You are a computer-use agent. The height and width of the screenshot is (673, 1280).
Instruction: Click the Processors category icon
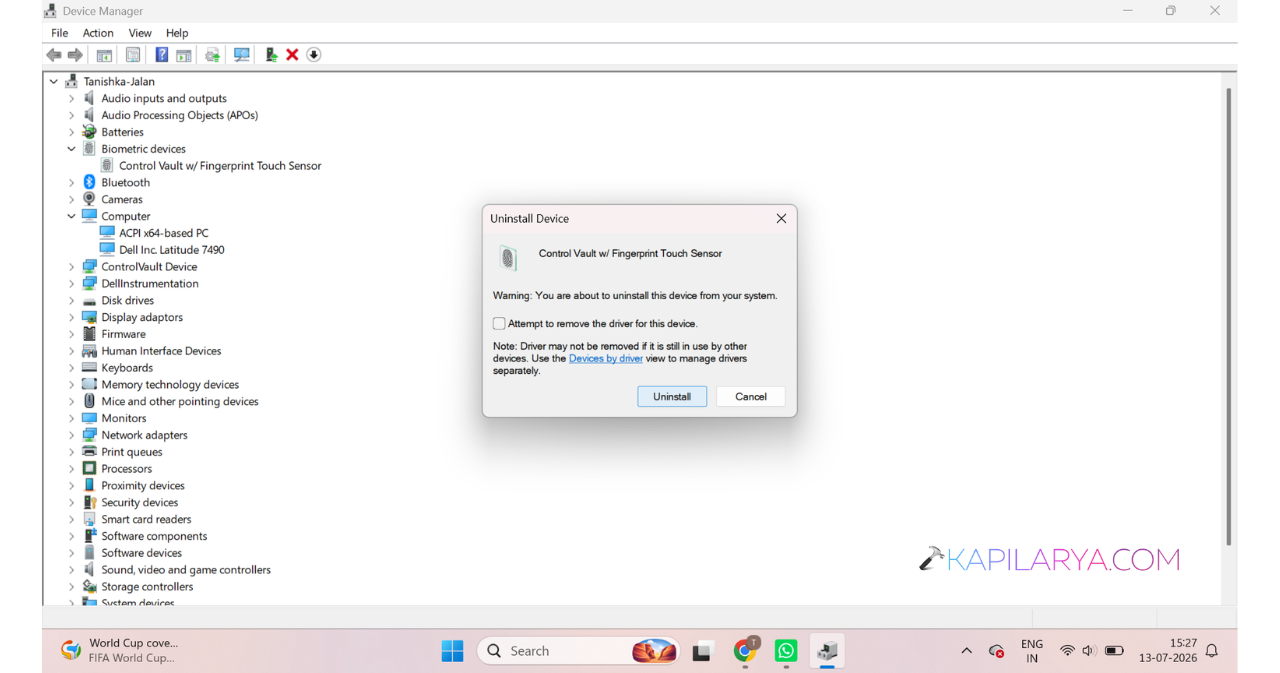89,468
